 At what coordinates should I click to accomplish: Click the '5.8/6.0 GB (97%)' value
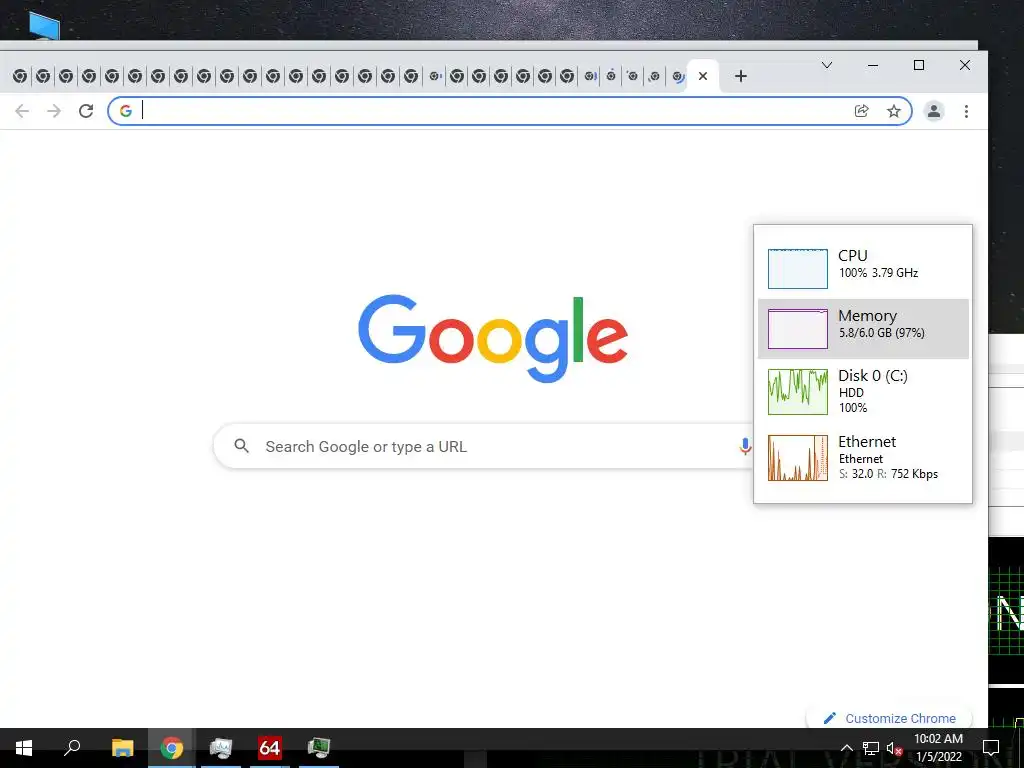882,333
